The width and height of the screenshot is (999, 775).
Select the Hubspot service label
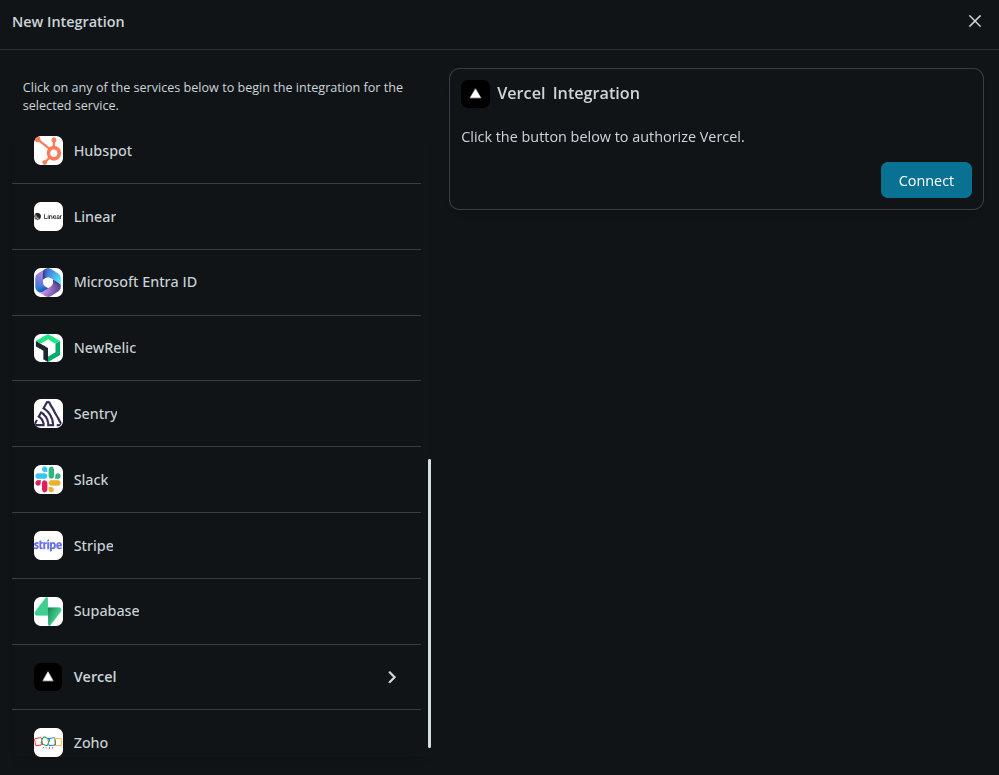click(x=103, y=151)
